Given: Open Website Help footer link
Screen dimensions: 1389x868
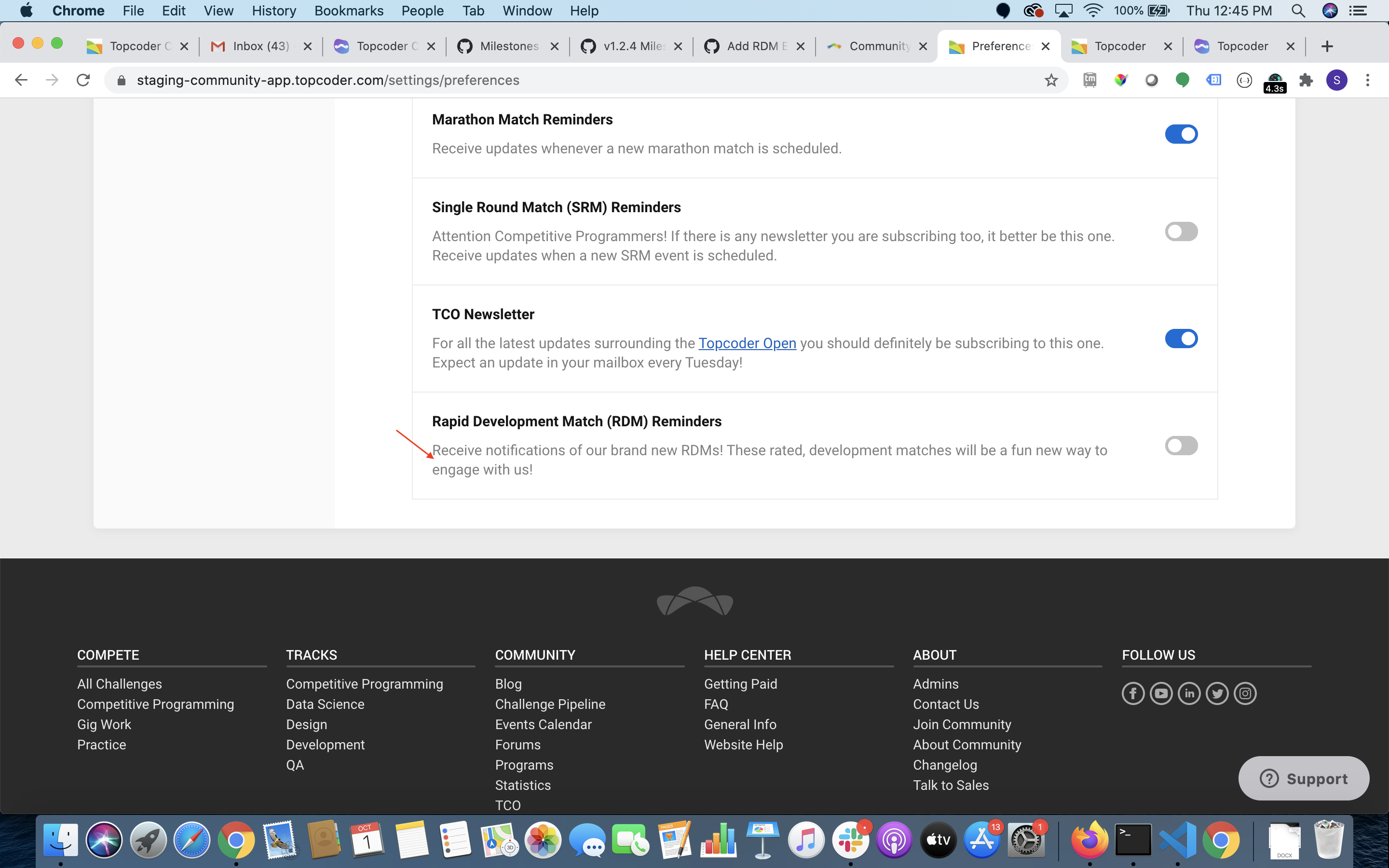Looking at the screenshot, I should click(x=743, y=745).
